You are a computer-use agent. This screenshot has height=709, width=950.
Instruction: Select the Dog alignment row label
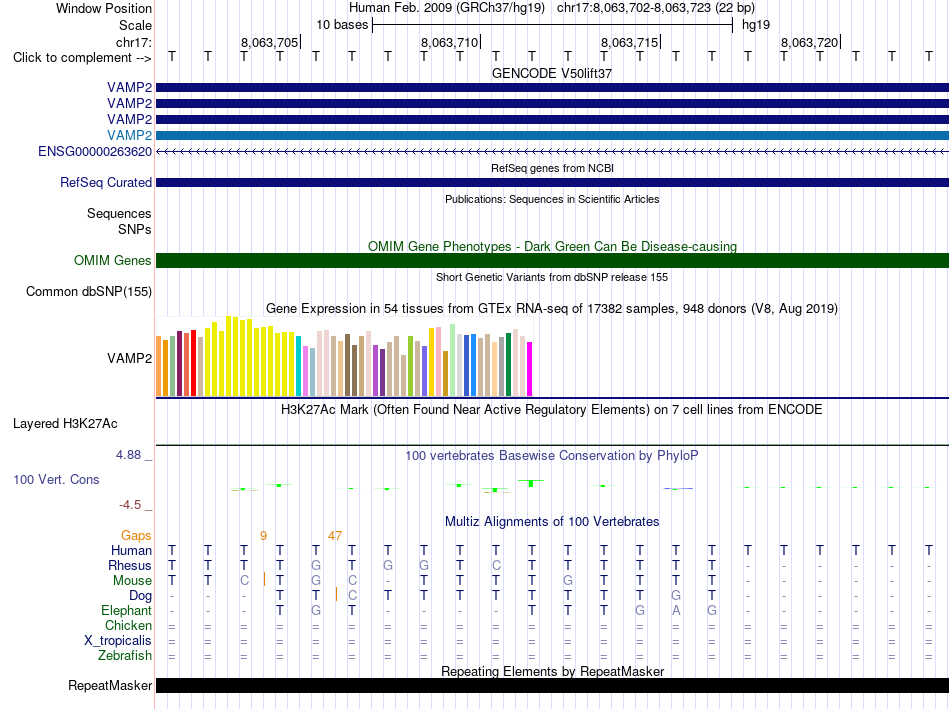click(x=140, y=596)
